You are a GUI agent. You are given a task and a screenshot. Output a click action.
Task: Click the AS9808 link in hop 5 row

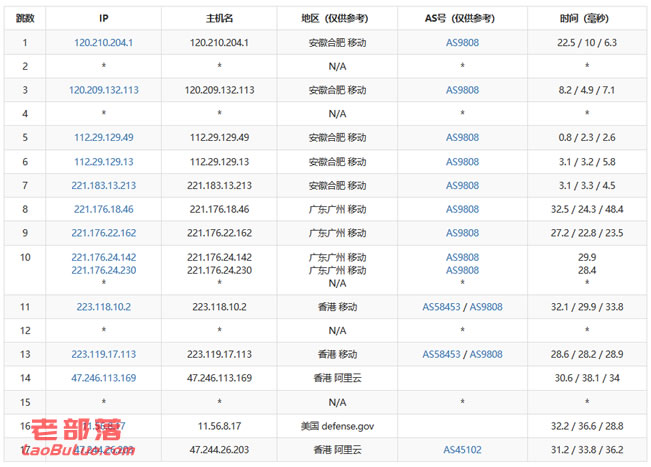[462, 137]
